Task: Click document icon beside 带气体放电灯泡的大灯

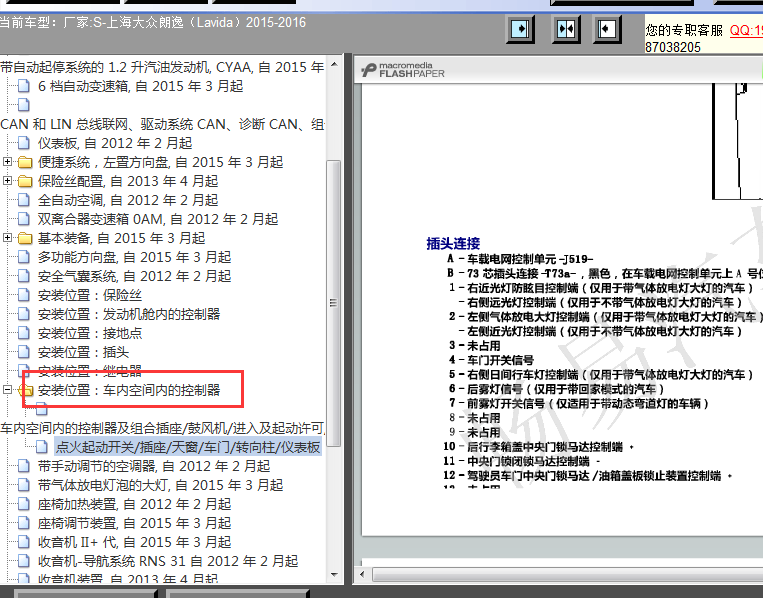Action: [24, 485]
